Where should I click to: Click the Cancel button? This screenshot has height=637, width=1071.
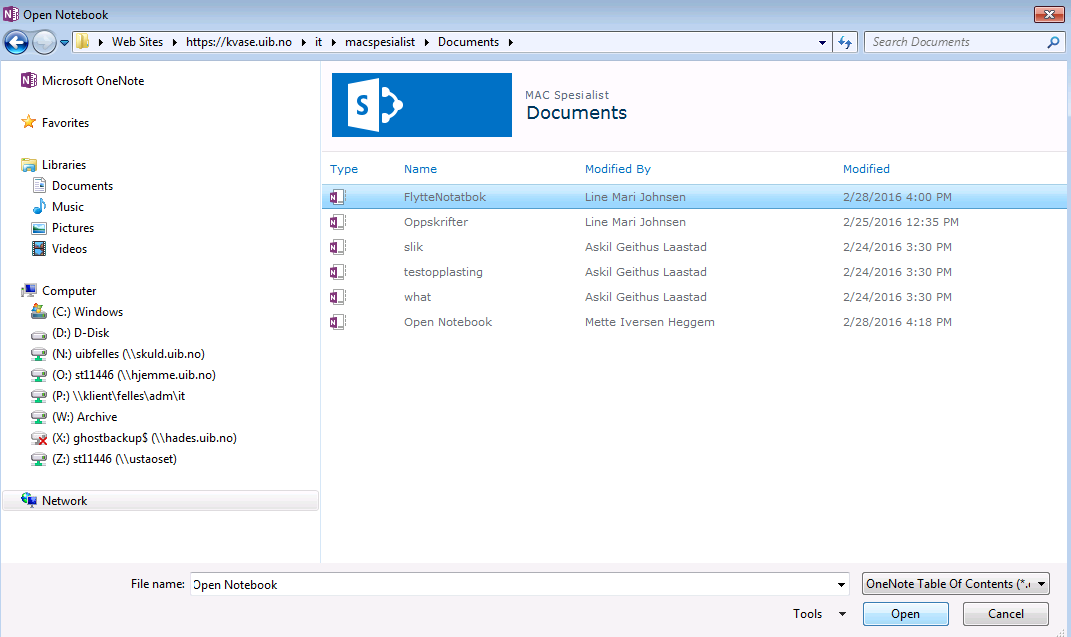click(1005, 614)
